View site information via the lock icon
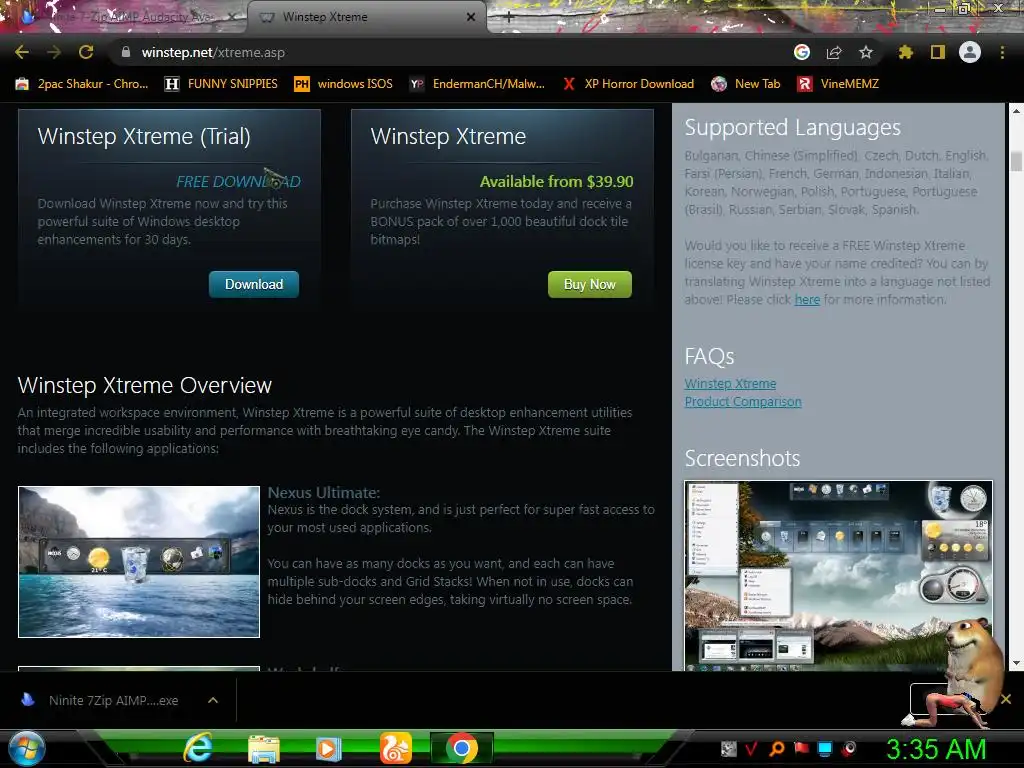The height and width of the screenshot is (768, 1024). pos(126,52)
